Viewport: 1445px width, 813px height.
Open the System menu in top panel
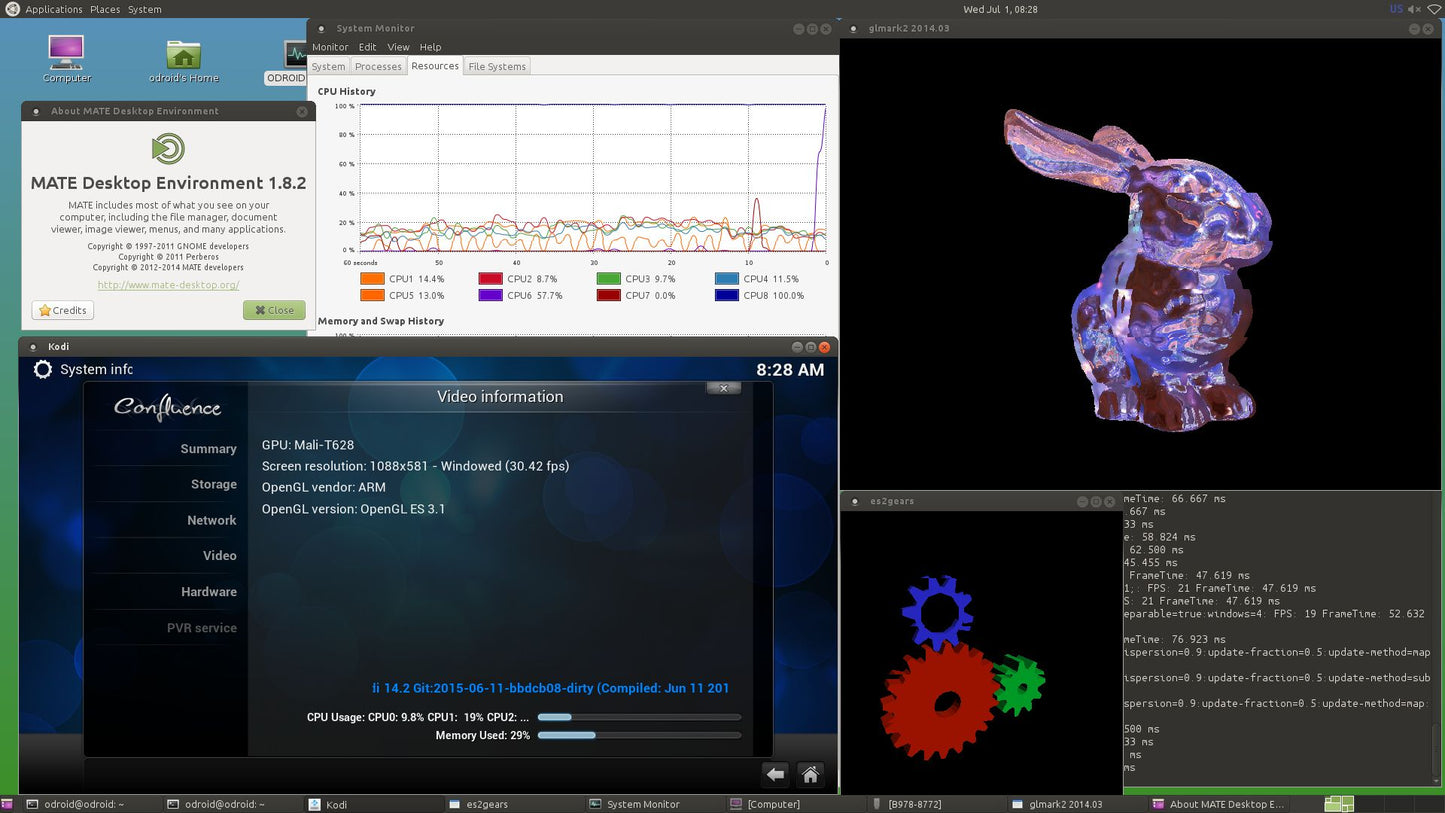click(x=145, y=9)
